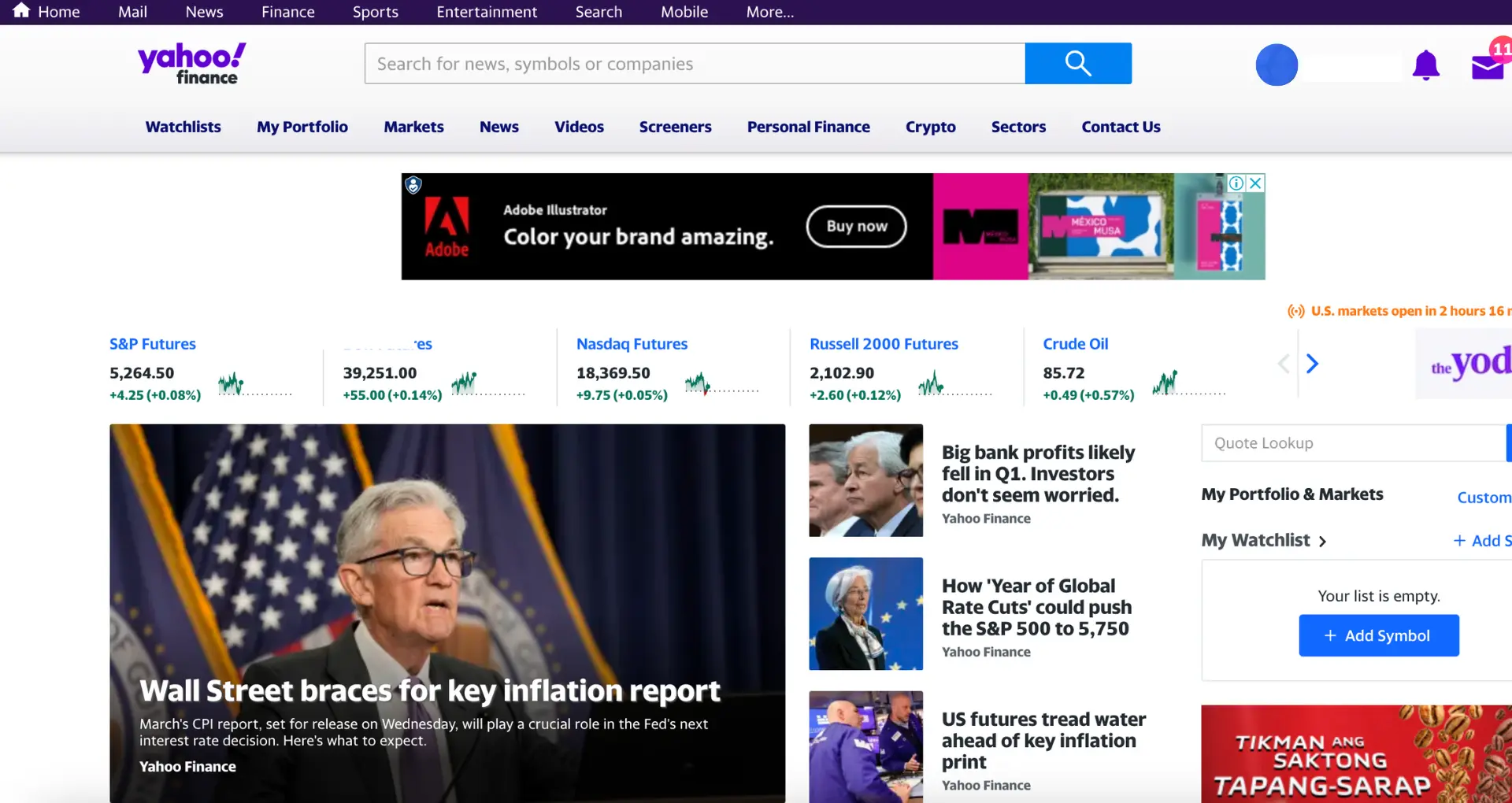
Task: Open News in top bar
Action: pos(204,12)
